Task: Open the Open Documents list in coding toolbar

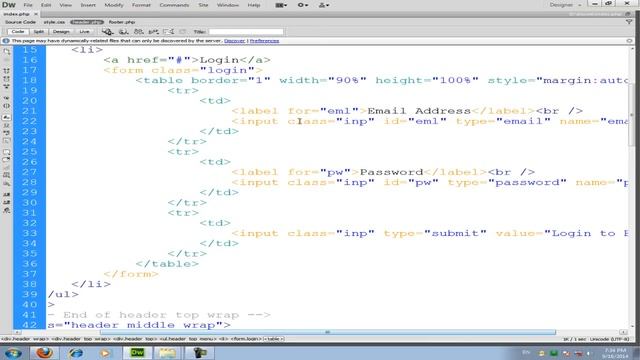Action: (7, 51)
